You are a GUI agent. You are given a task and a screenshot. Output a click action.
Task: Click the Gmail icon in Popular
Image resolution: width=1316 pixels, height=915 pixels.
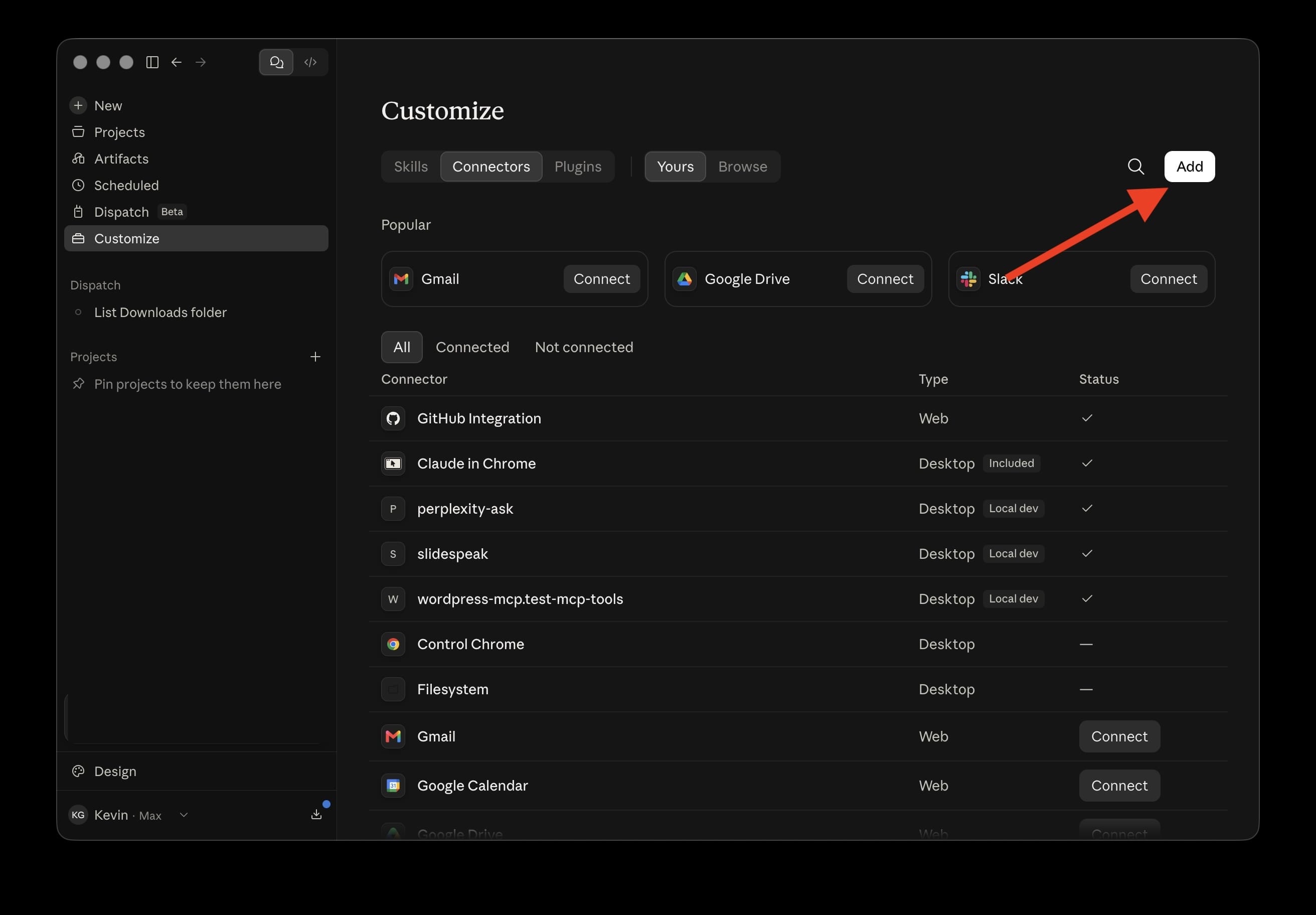[x=401, y=279]
